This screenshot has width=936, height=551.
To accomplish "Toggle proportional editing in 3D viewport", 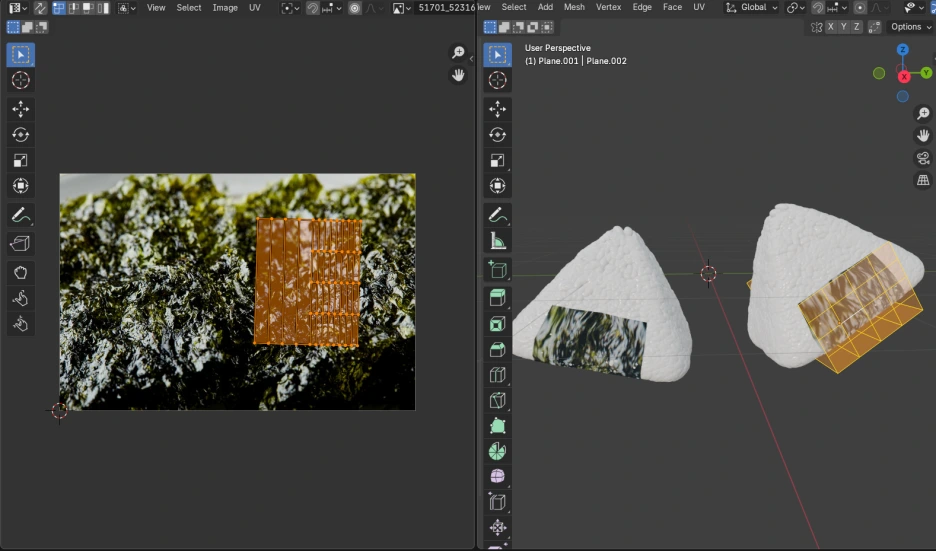I will tap(861, 8).
